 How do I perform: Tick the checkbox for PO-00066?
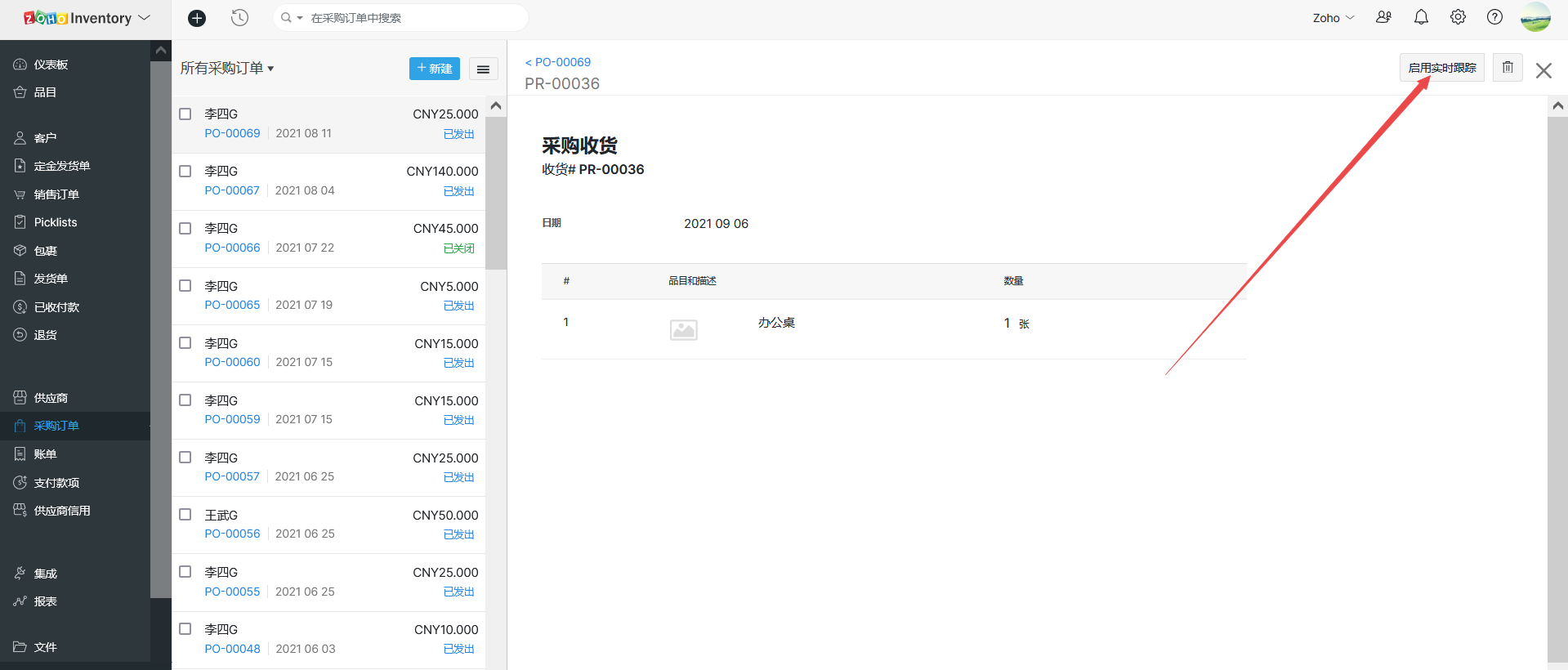(x=185, y=229)
